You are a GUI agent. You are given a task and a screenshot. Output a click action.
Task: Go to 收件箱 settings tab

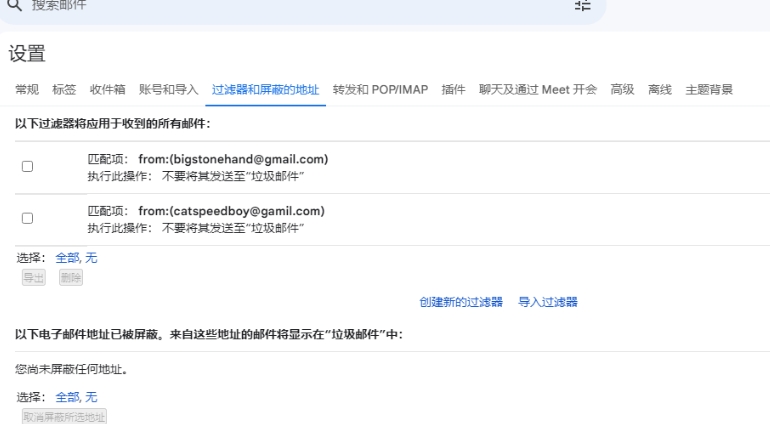[x=108, y=89]
